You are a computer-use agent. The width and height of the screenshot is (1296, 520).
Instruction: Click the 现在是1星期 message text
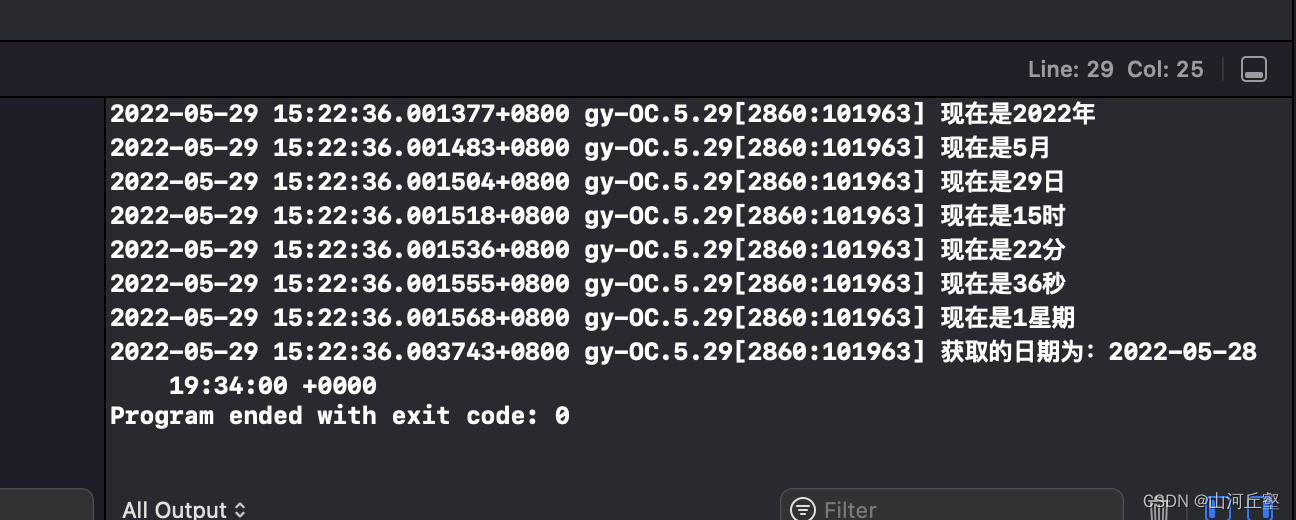click(x=1007, y=318)
